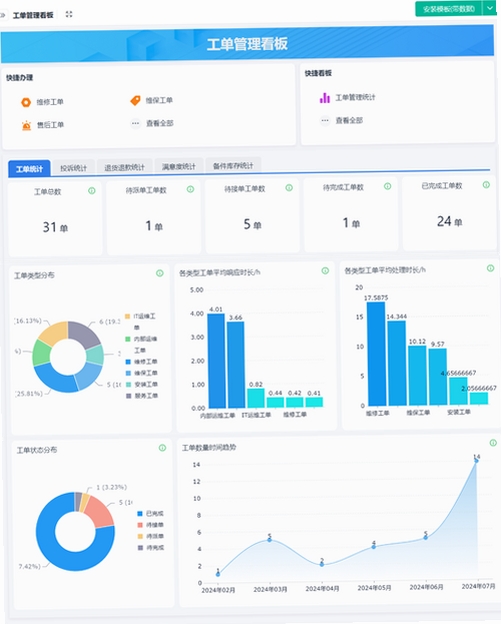Open the 工单管理统计 bar chart icon
Viewport: 501px width, 624px height.
pos(325,98)
